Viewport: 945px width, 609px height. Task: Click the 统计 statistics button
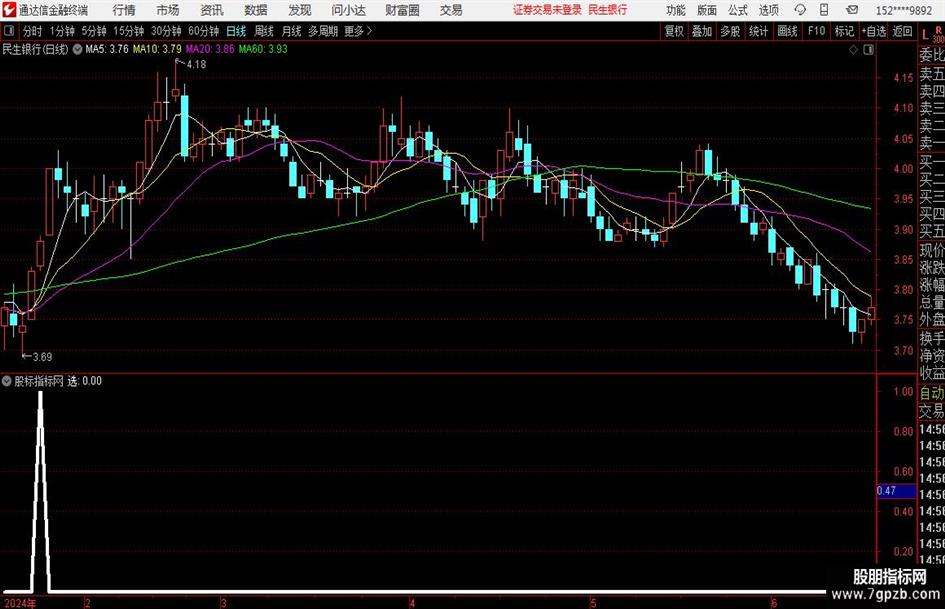tap(758, 31)
